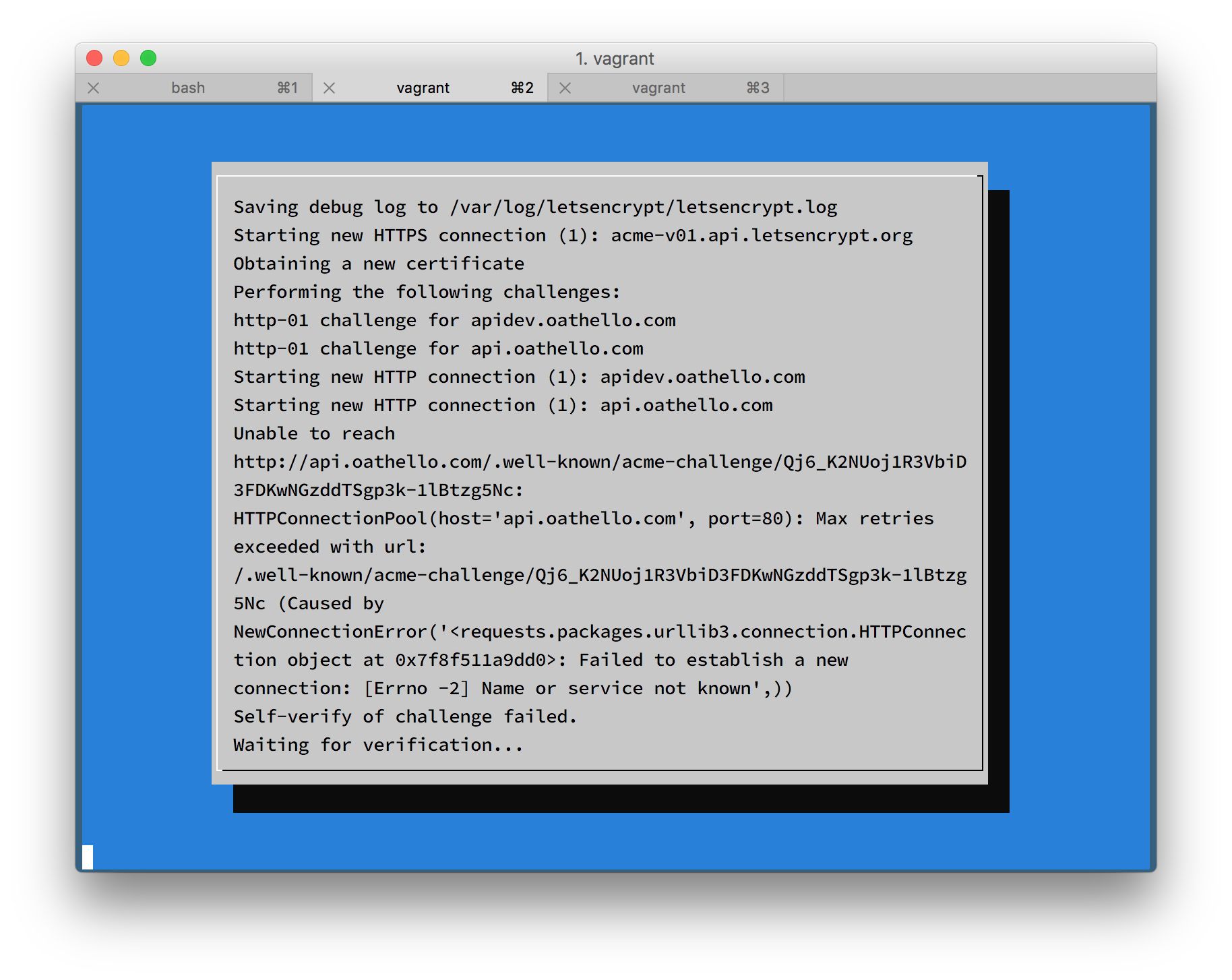The height and width of the screenshot is (980, 1232).
Task: Close the vagrant tab labeled ⌘3
Action: click(565, 88)
